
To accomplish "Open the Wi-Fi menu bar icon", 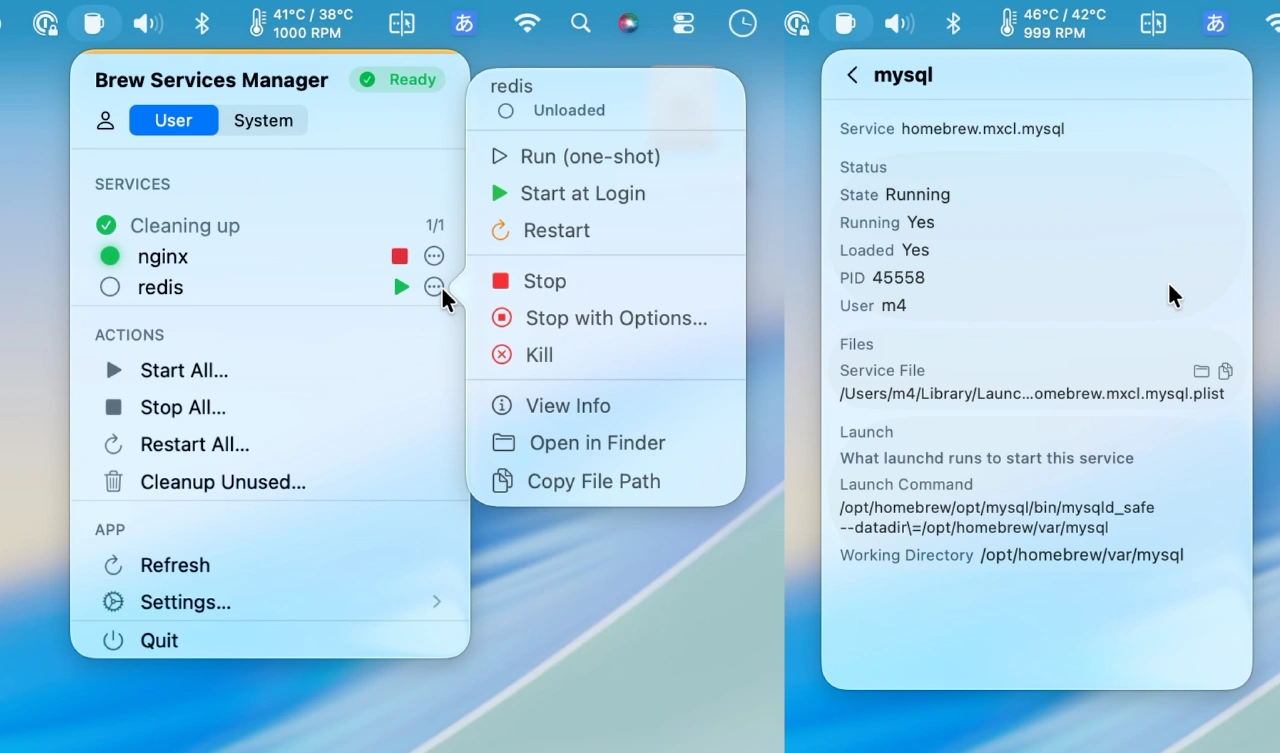I will click(526, 23).
